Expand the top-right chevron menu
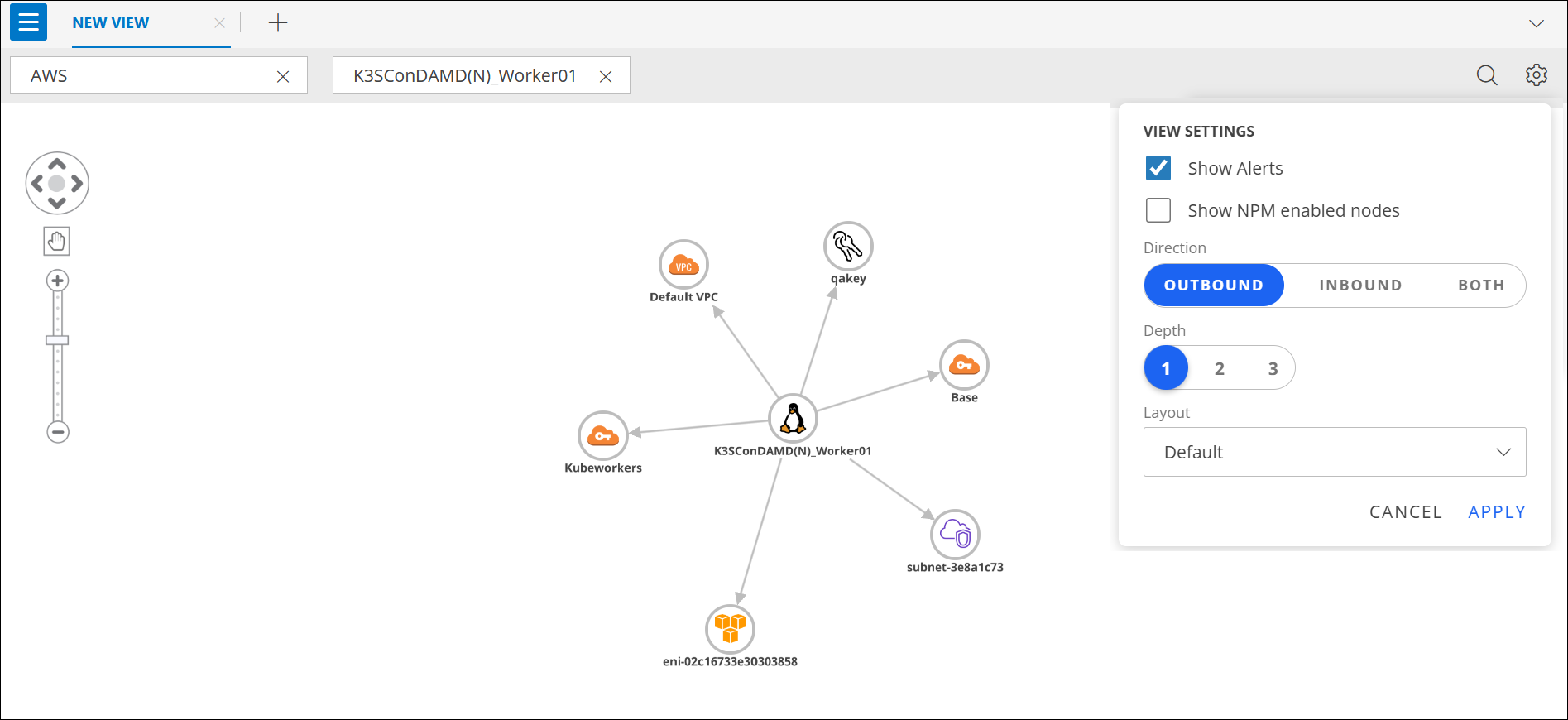The width and height of the screenshot is (1568, 720). pos(1537,23)
